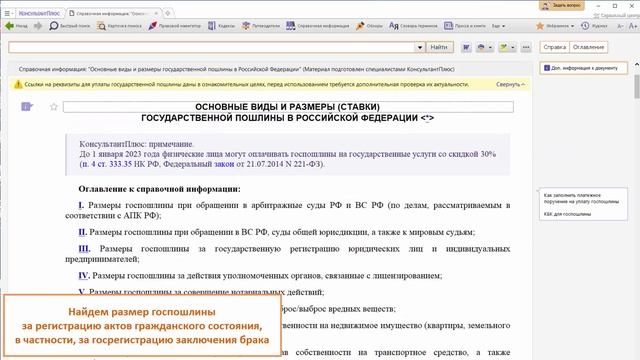The image size is (640, 360).
Task: Open the закон hyperlink
Action: 224,164
